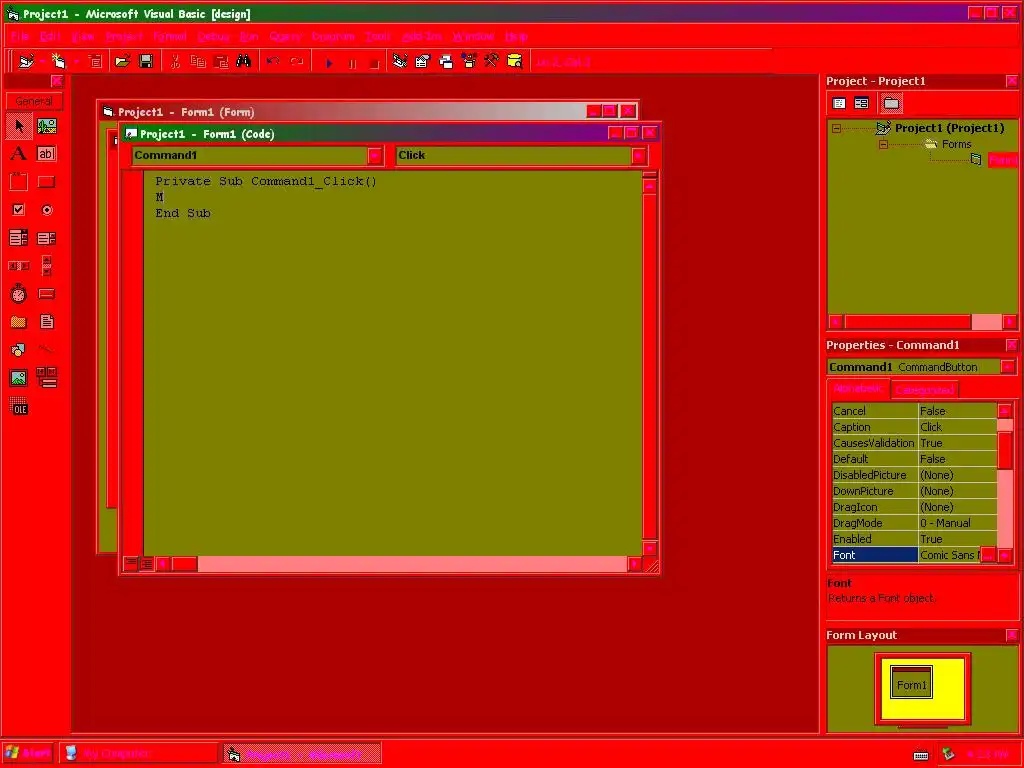Click the Form1 preview in Form Layout
The height and width of the screenshot is (768, 1024).
[912, 683]
